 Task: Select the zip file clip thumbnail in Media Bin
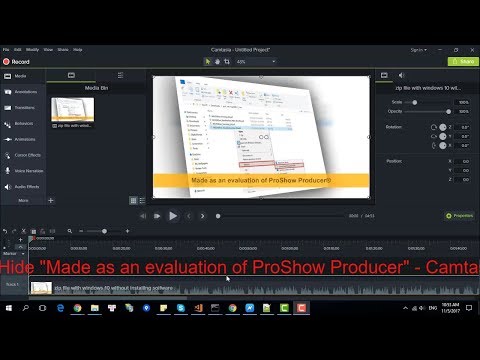tap(73, 109)
